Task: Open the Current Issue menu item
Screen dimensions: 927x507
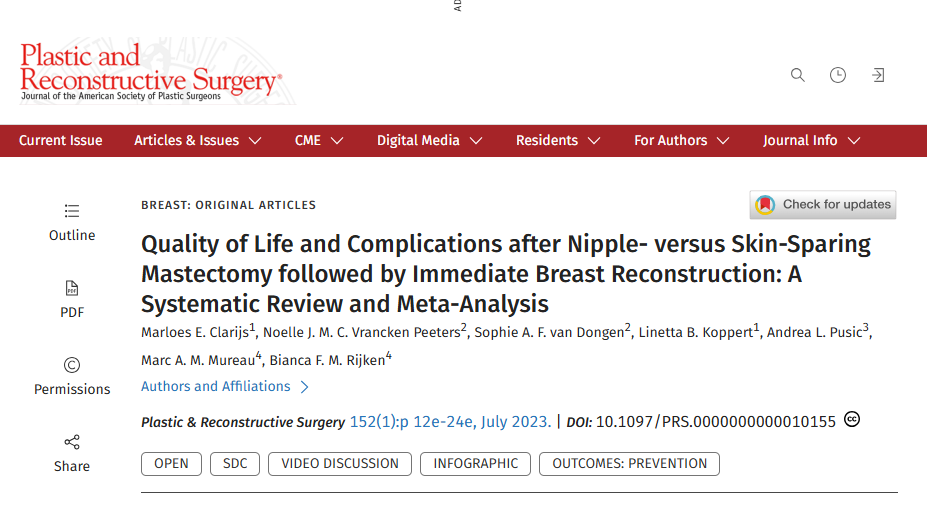Action: tap(60, 141)
